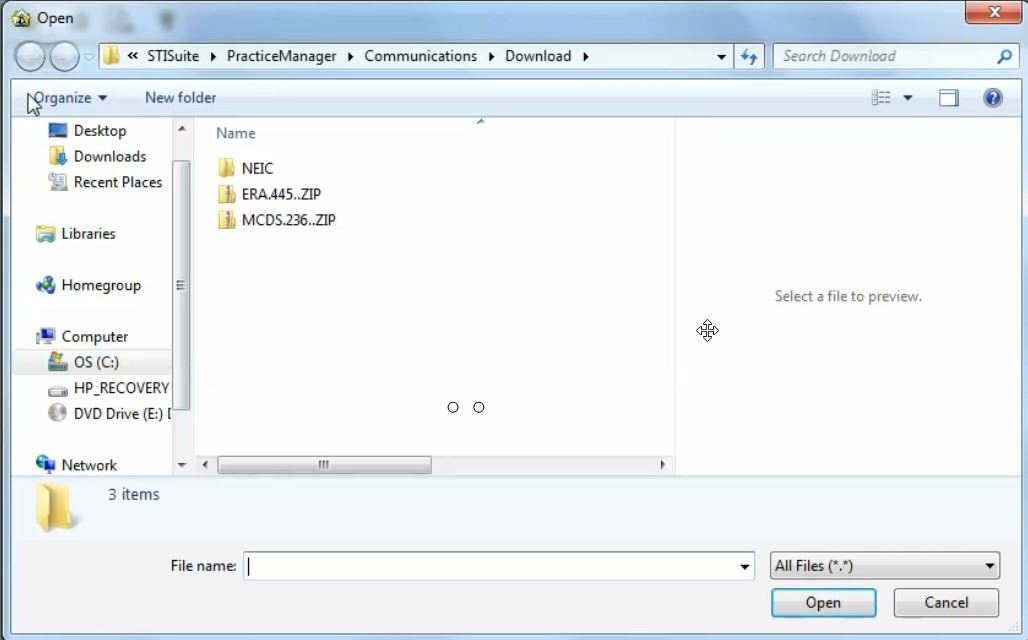
Task: Expand the file type All Files dropdown
Action: [x=885, y=566]
